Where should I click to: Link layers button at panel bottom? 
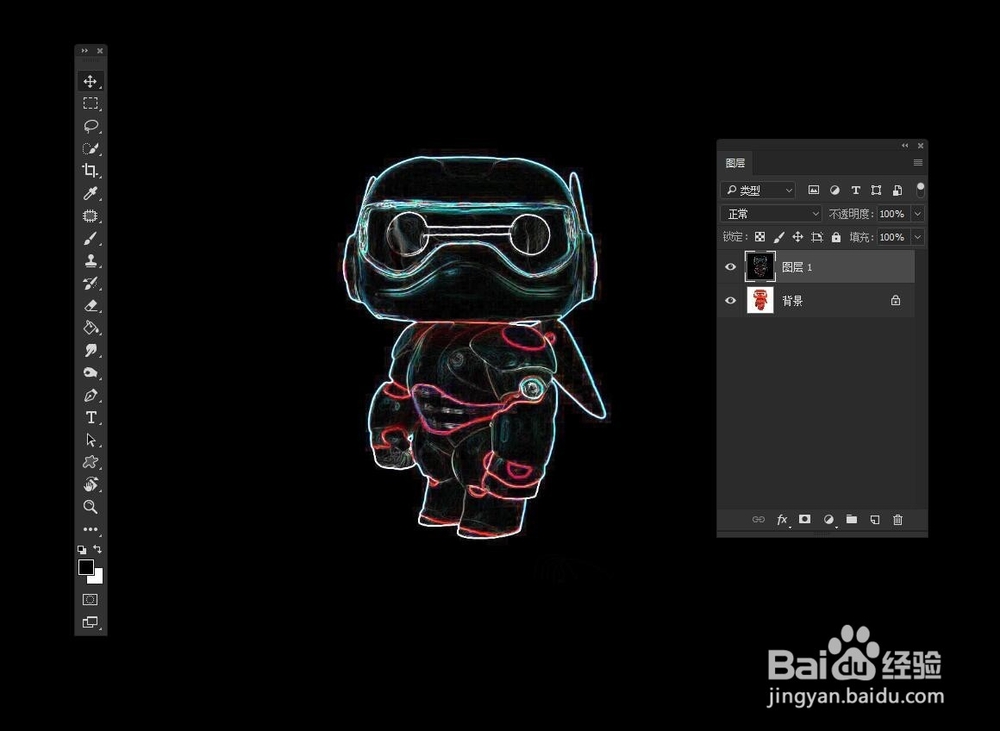point(758,519)
